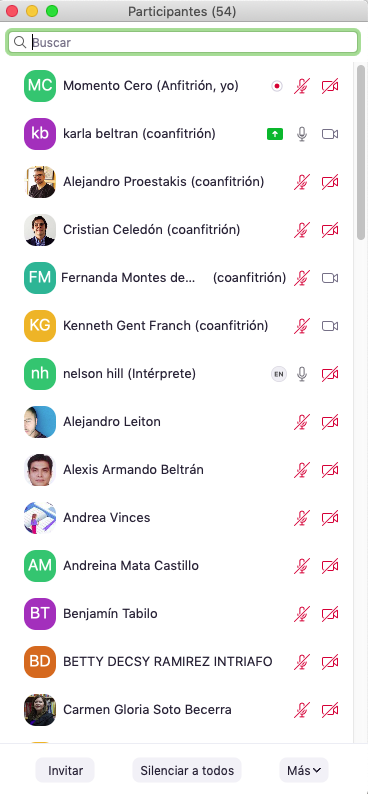
Task: Focus the Buscar search field
Action: 182,43
